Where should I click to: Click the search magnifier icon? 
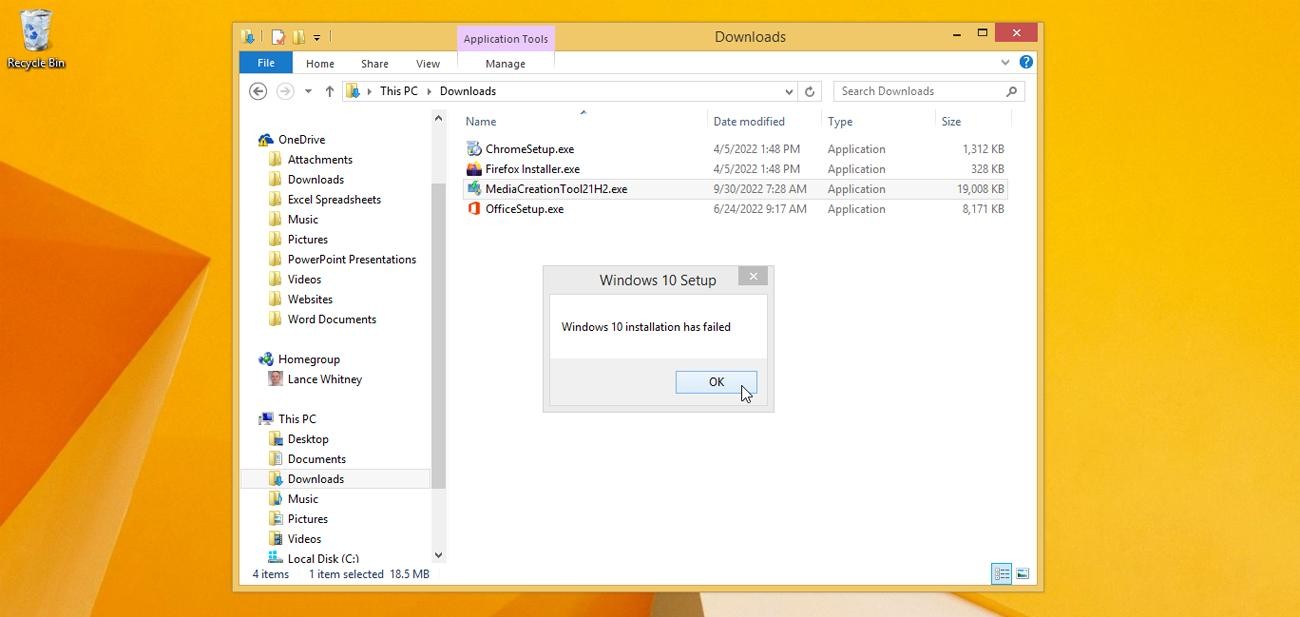(1011, 91)
